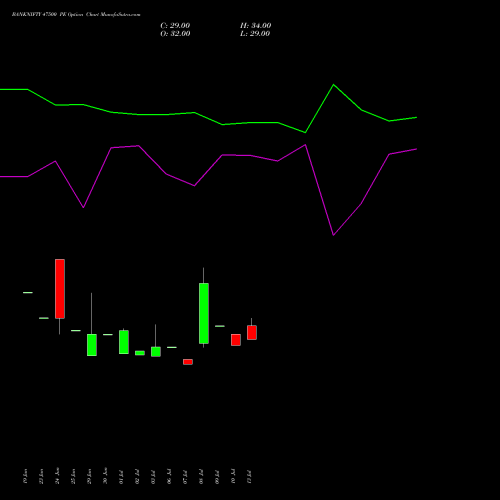Select the green candle for 03 Jul
Viewport: 500px width, 500px height.
tap(156, 352)
